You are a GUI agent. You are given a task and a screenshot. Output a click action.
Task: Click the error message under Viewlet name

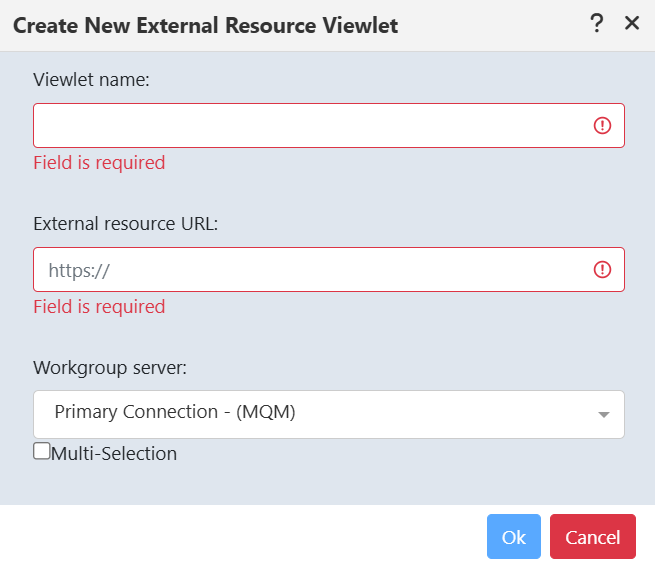coord(99,163)
